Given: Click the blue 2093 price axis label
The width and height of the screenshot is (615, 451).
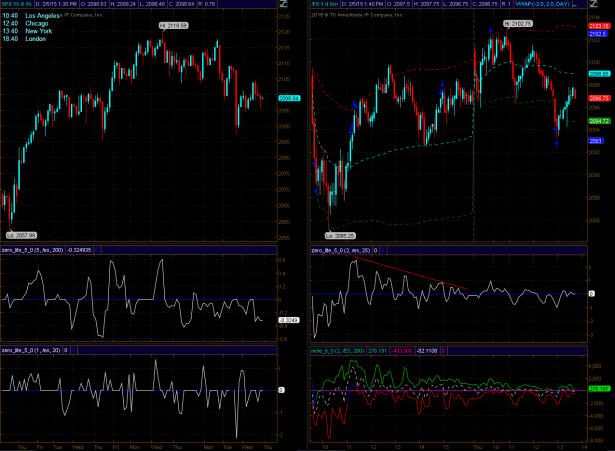Looking at the screenshot, I should pos(596,141).
